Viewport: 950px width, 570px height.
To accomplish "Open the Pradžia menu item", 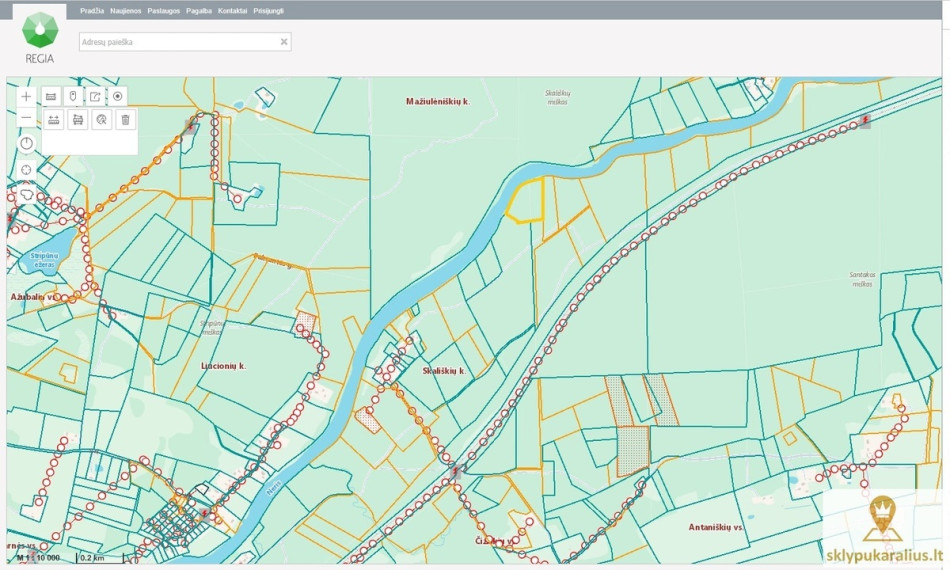I will 91,11.
